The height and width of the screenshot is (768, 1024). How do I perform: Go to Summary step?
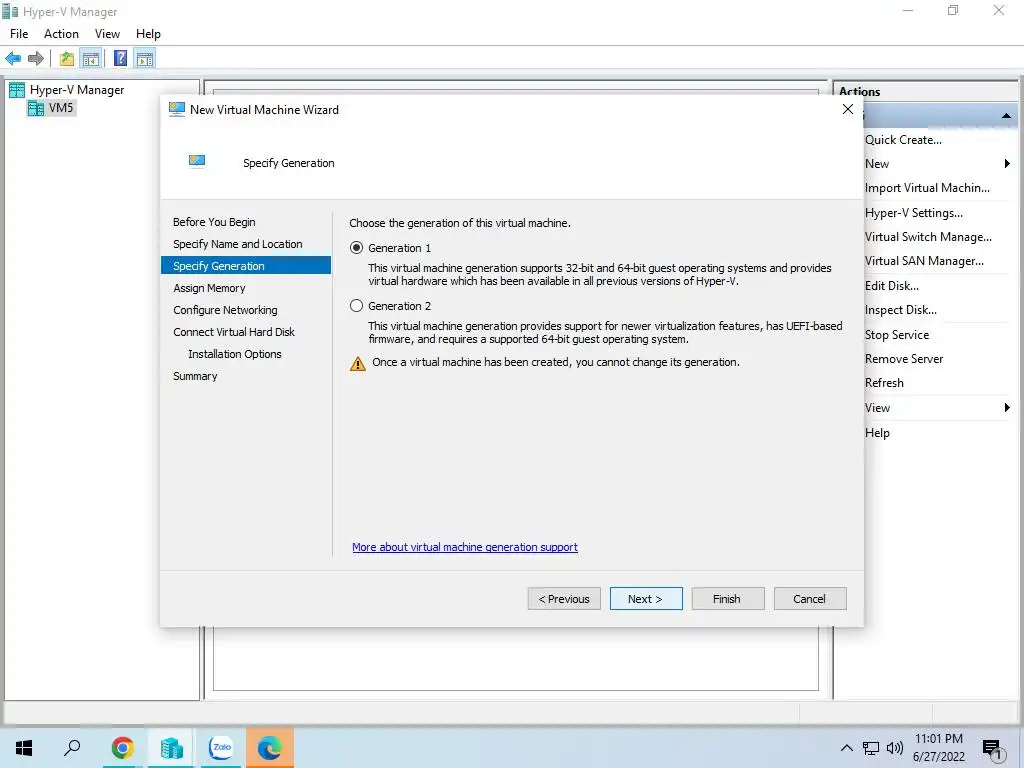pos(195,376)
